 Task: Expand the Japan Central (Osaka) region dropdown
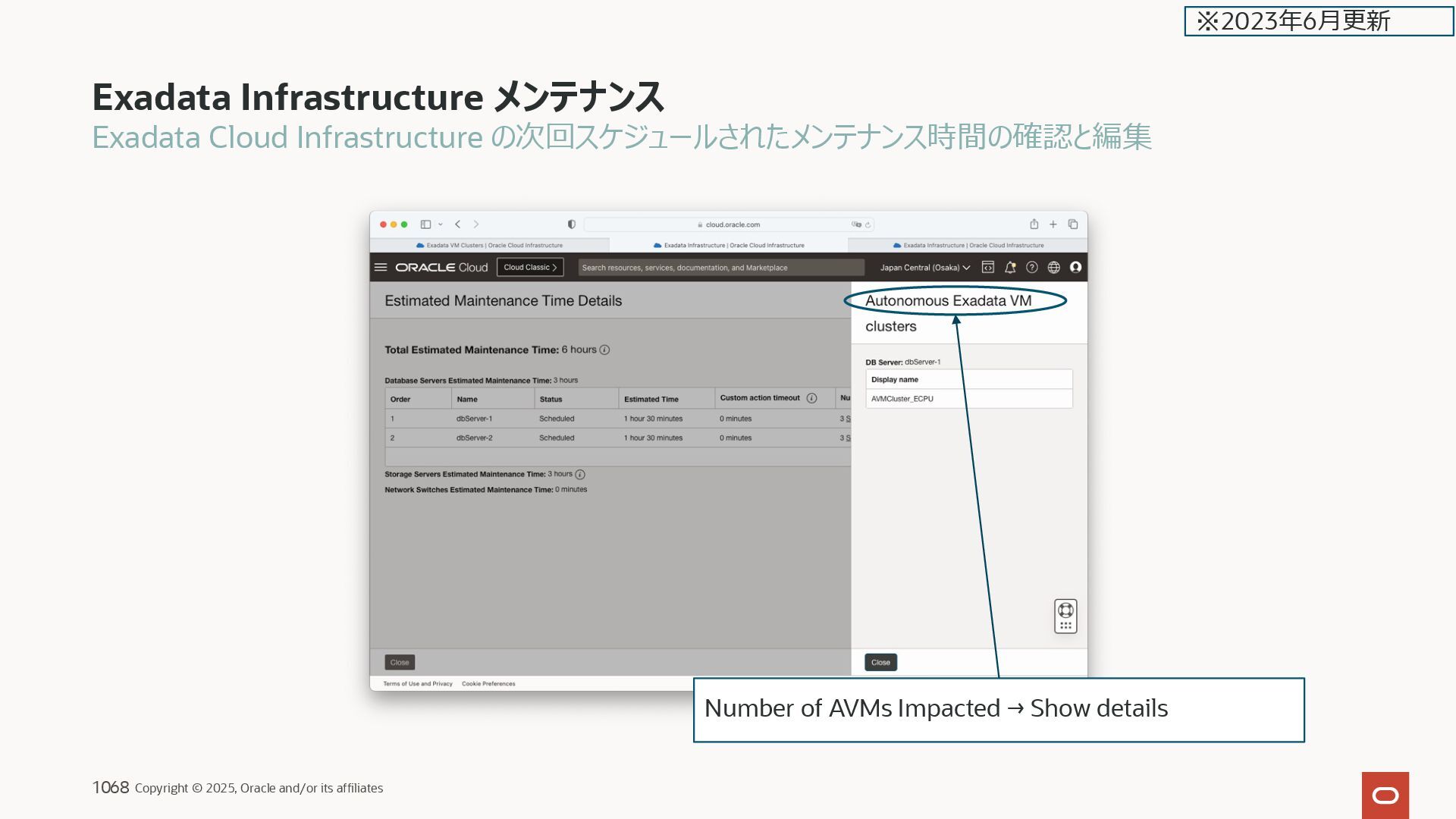tap(924, 268)
